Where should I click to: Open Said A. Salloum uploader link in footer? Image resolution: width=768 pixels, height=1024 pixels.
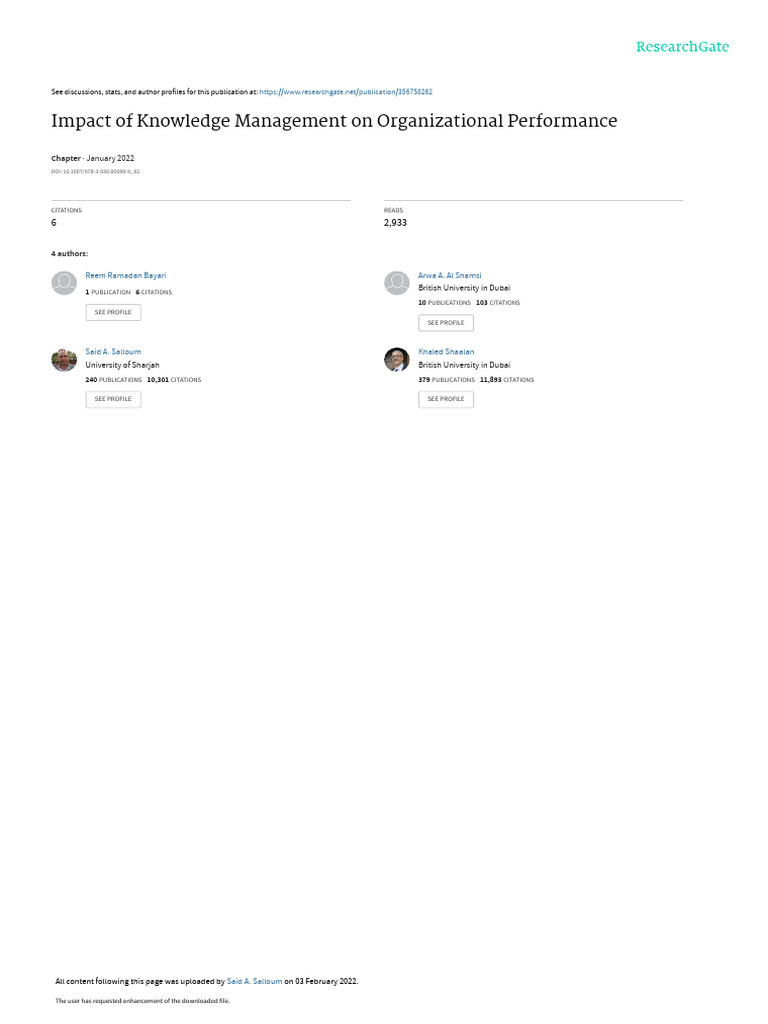pos(254,981)
